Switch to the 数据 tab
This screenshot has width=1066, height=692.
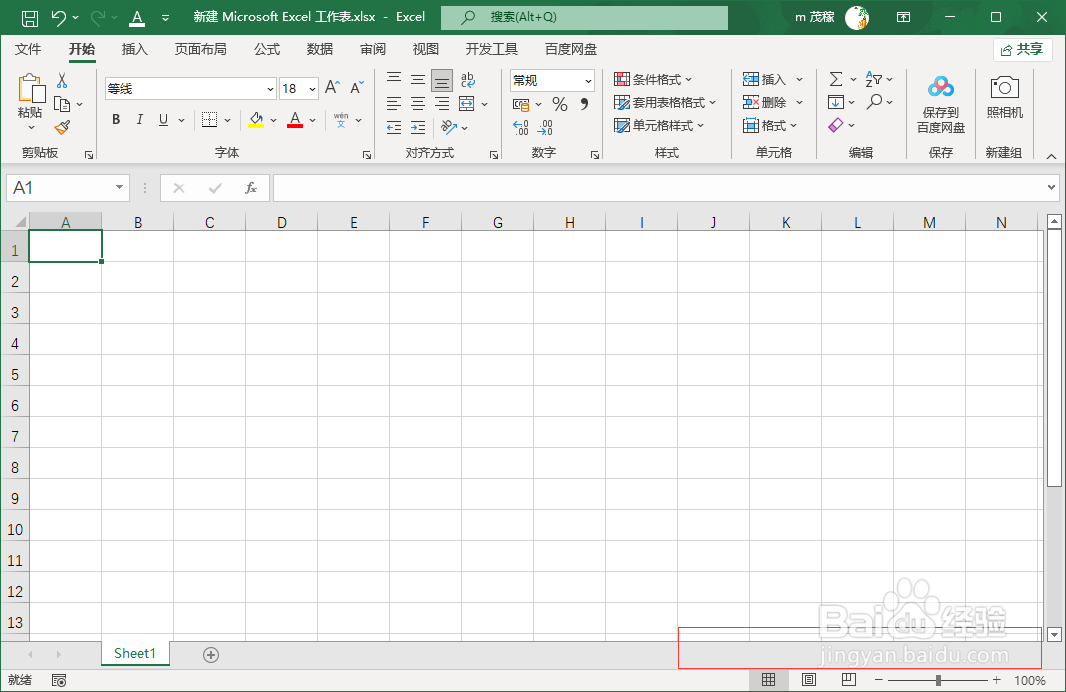(320, 50)
